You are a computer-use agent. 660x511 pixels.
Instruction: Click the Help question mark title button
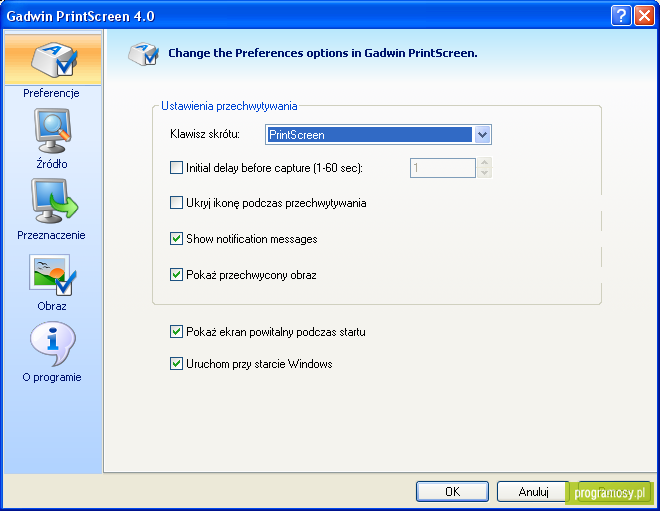(621, 16)
